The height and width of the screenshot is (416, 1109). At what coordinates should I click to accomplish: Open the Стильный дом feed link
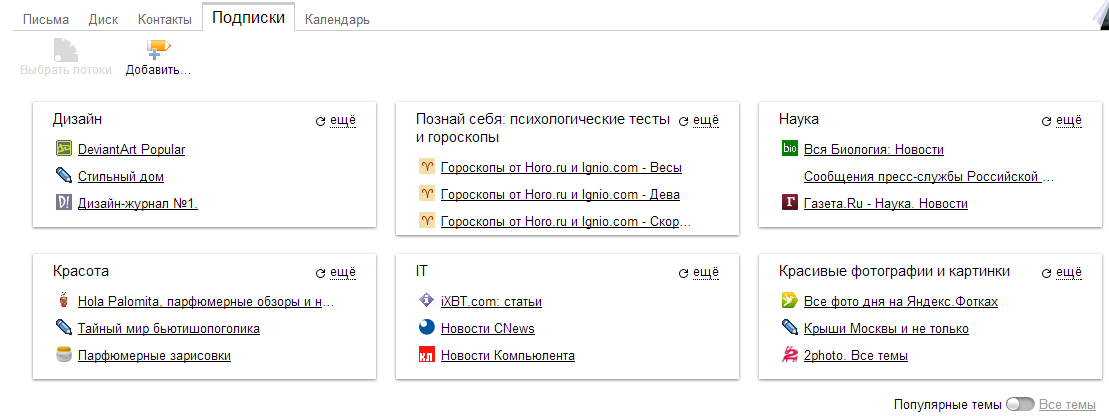121,177
